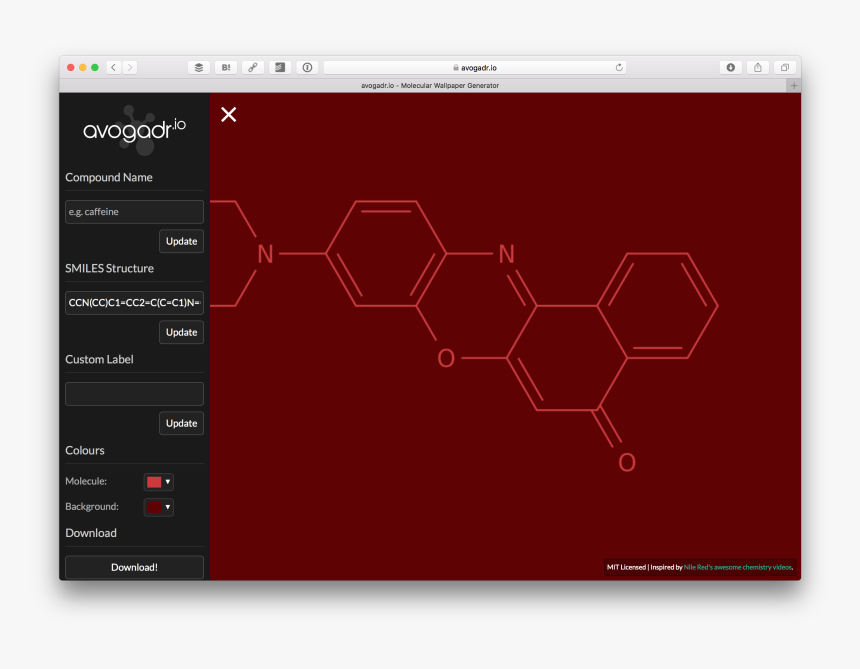860x669 pixels.
Task: Click the B! Hatena bookmark icon
Action: pyautogui.click(x=225, y=67)
